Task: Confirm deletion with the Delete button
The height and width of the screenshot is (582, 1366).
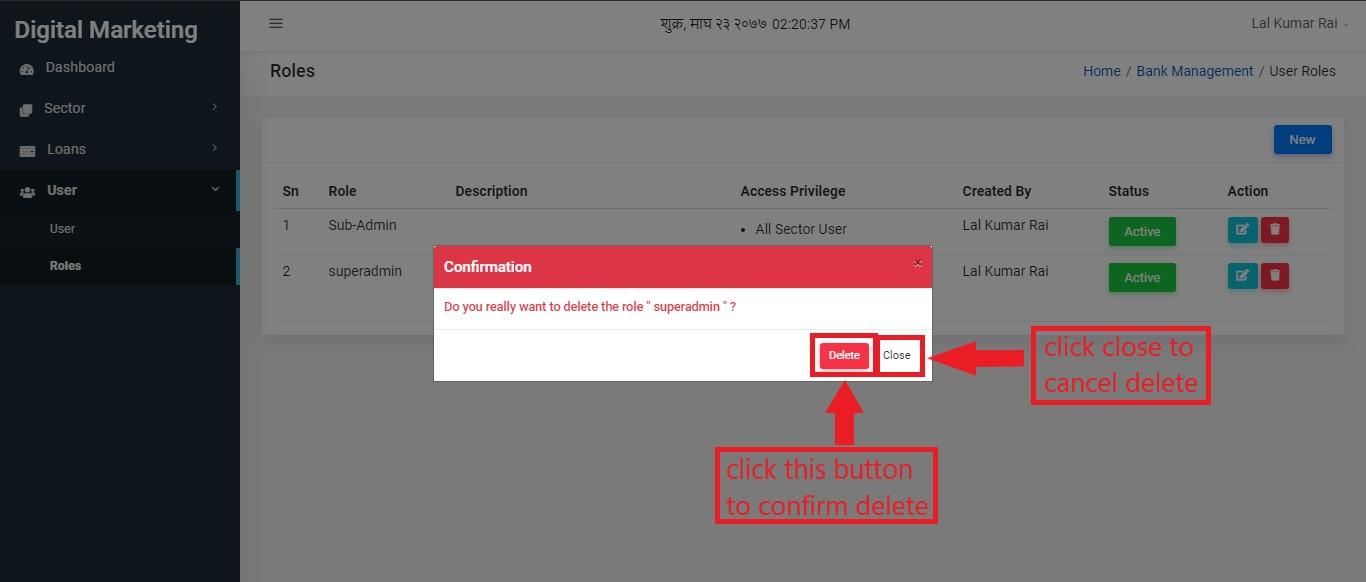Action: click(844, 355)
